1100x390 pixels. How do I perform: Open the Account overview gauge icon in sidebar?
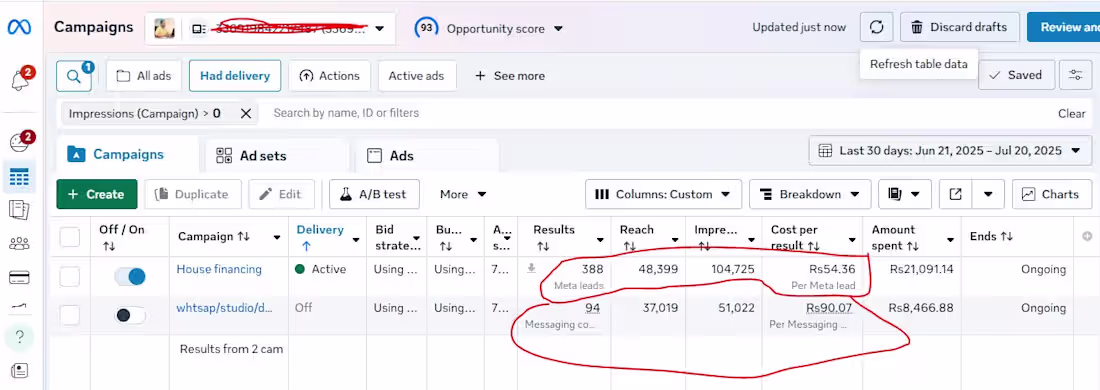click(x=19, y=142)
